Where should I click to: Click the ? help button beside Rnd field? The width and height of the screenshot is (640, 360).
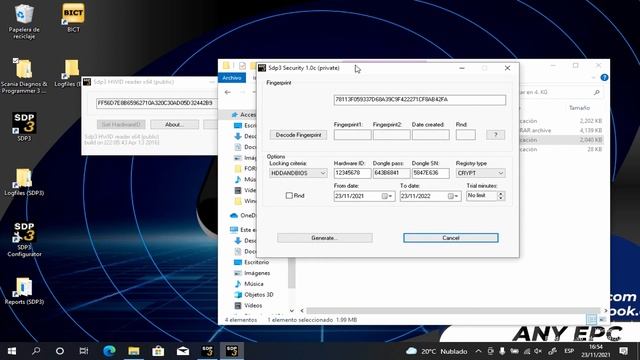coord(496,135)
